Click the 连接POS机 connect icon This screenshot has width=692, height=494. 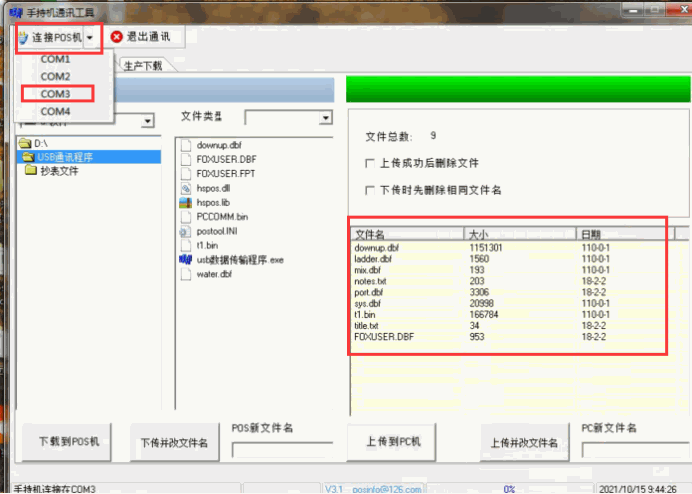coord(23,37)
